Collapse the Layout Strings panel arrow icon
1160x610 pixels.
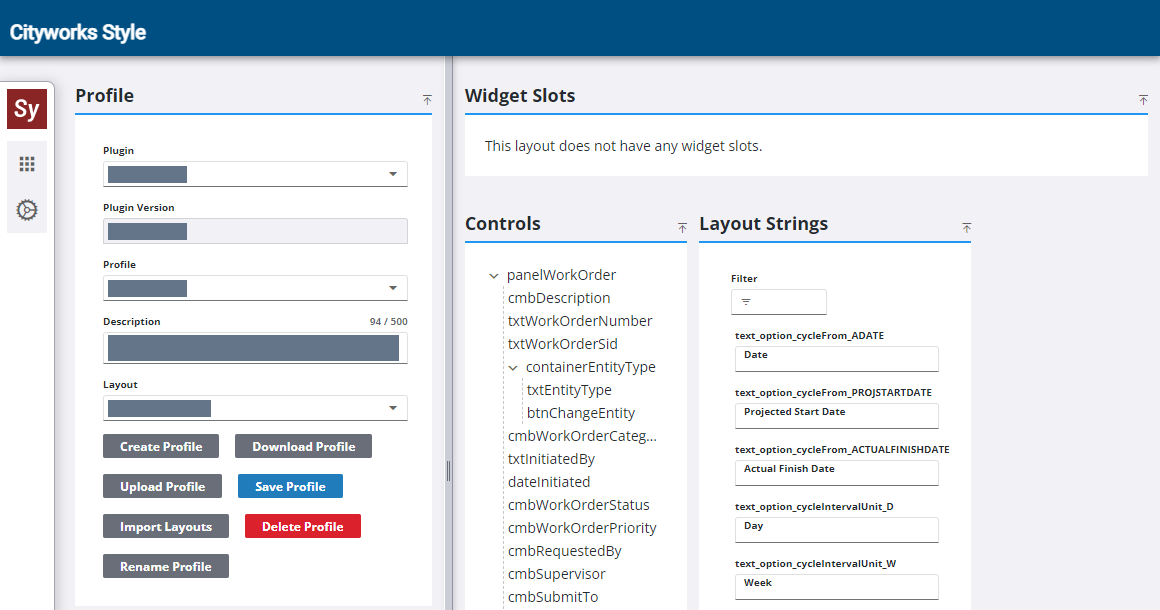(x=966, y=227)
